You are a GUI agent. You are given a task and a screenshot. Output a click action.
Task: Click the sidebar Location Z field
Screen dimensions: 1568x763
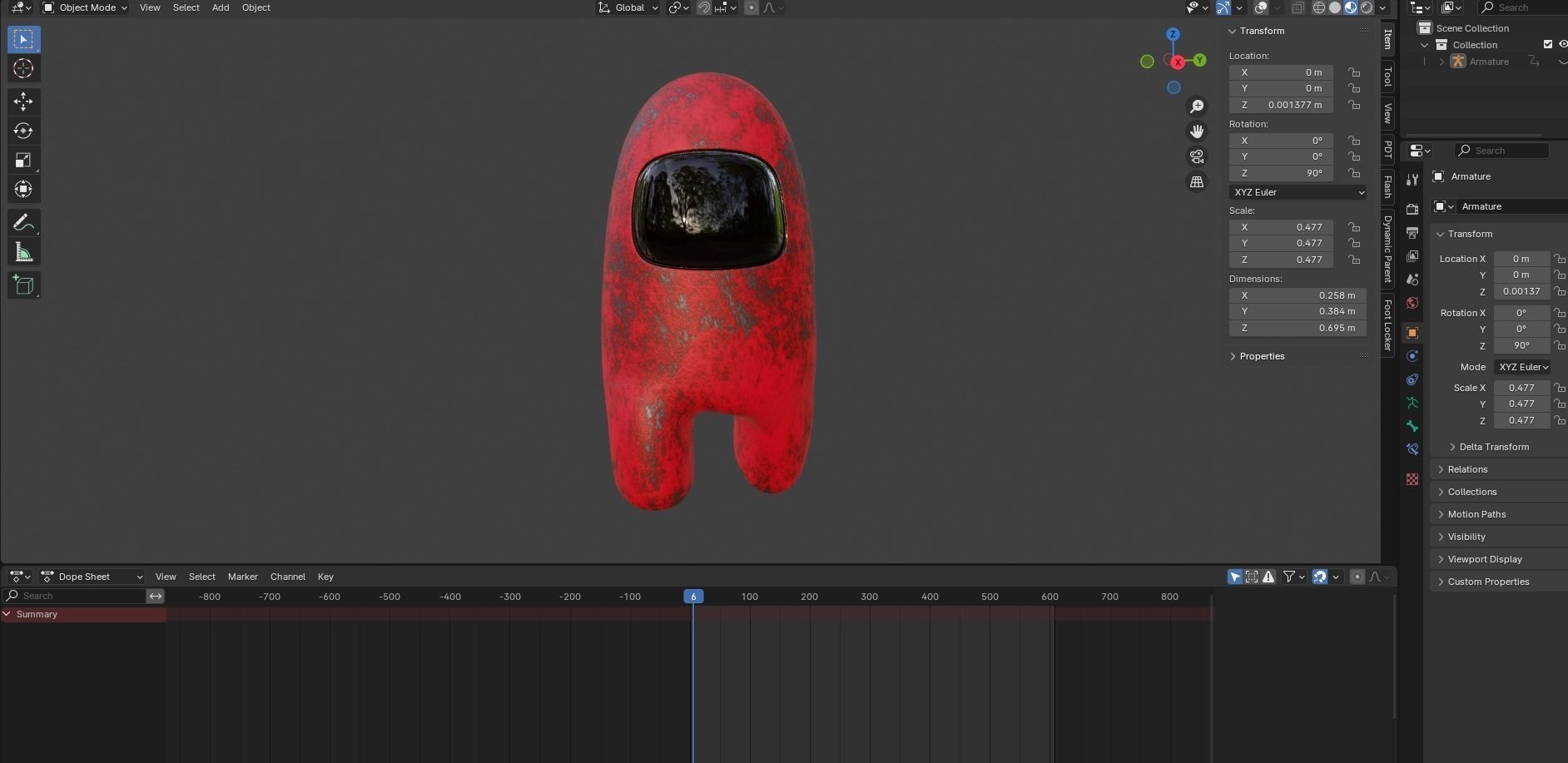[x=1281, y=105]
